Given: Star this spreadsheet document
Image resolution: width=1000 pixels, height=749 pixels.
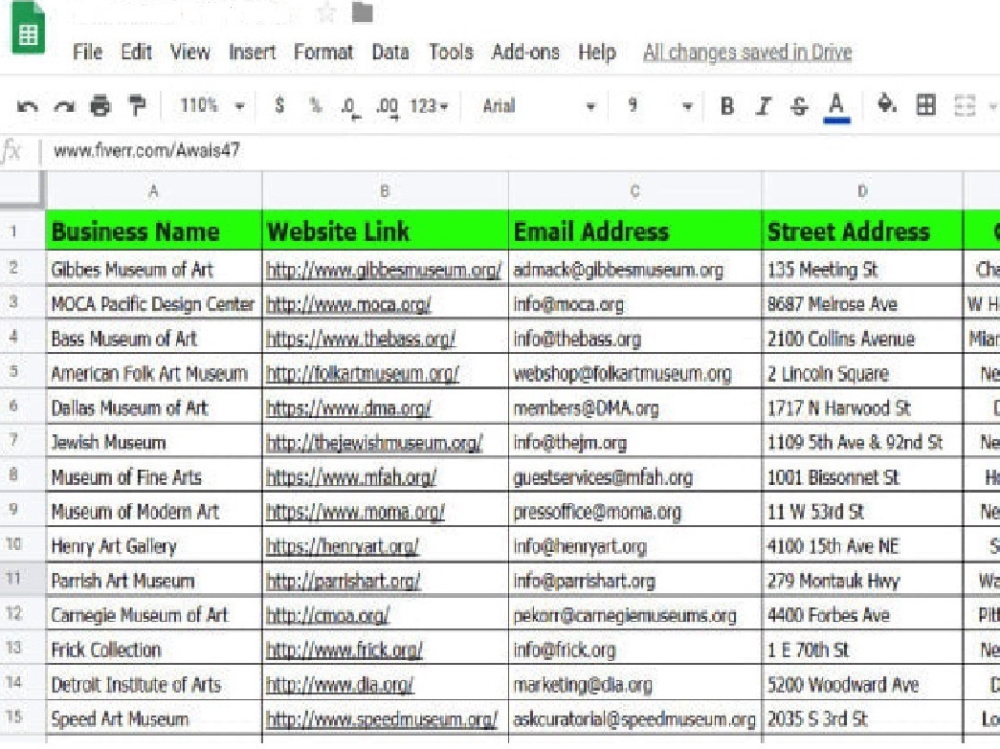Looking at the screenshot, I should point(327,11).
